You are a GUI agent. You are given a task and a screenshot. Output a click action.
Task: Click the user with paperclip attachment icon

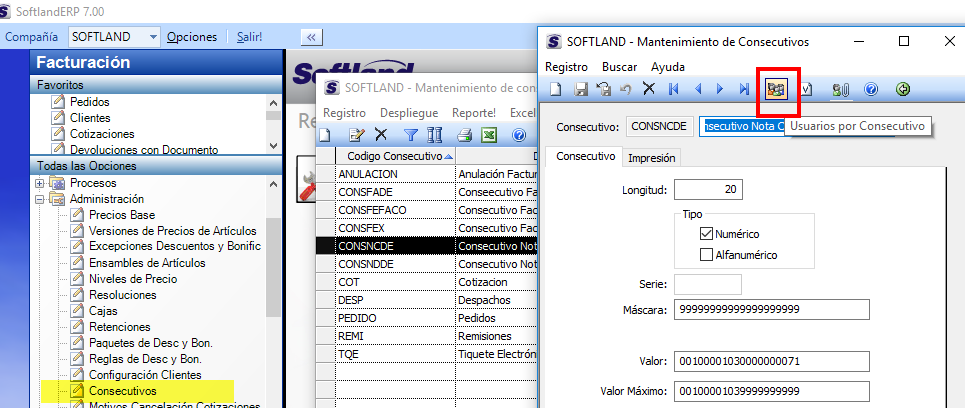(x=841, y=90)
